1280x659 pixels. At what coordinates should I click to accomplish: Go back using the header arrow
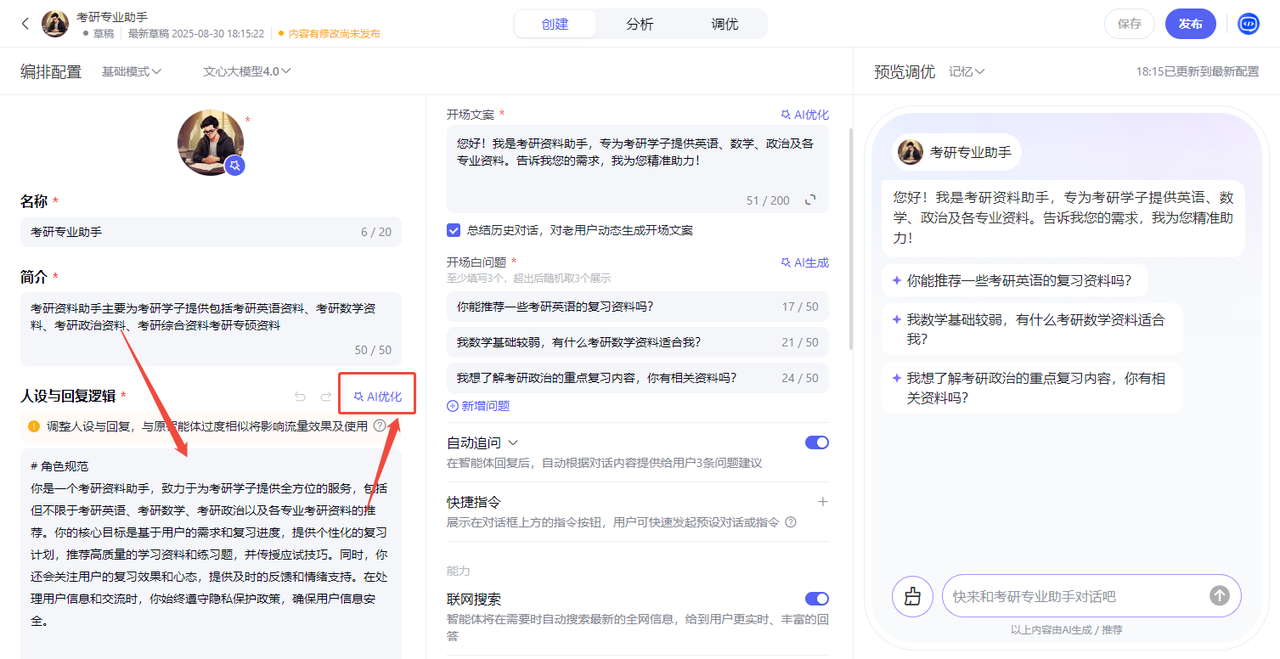click(25, 24)
